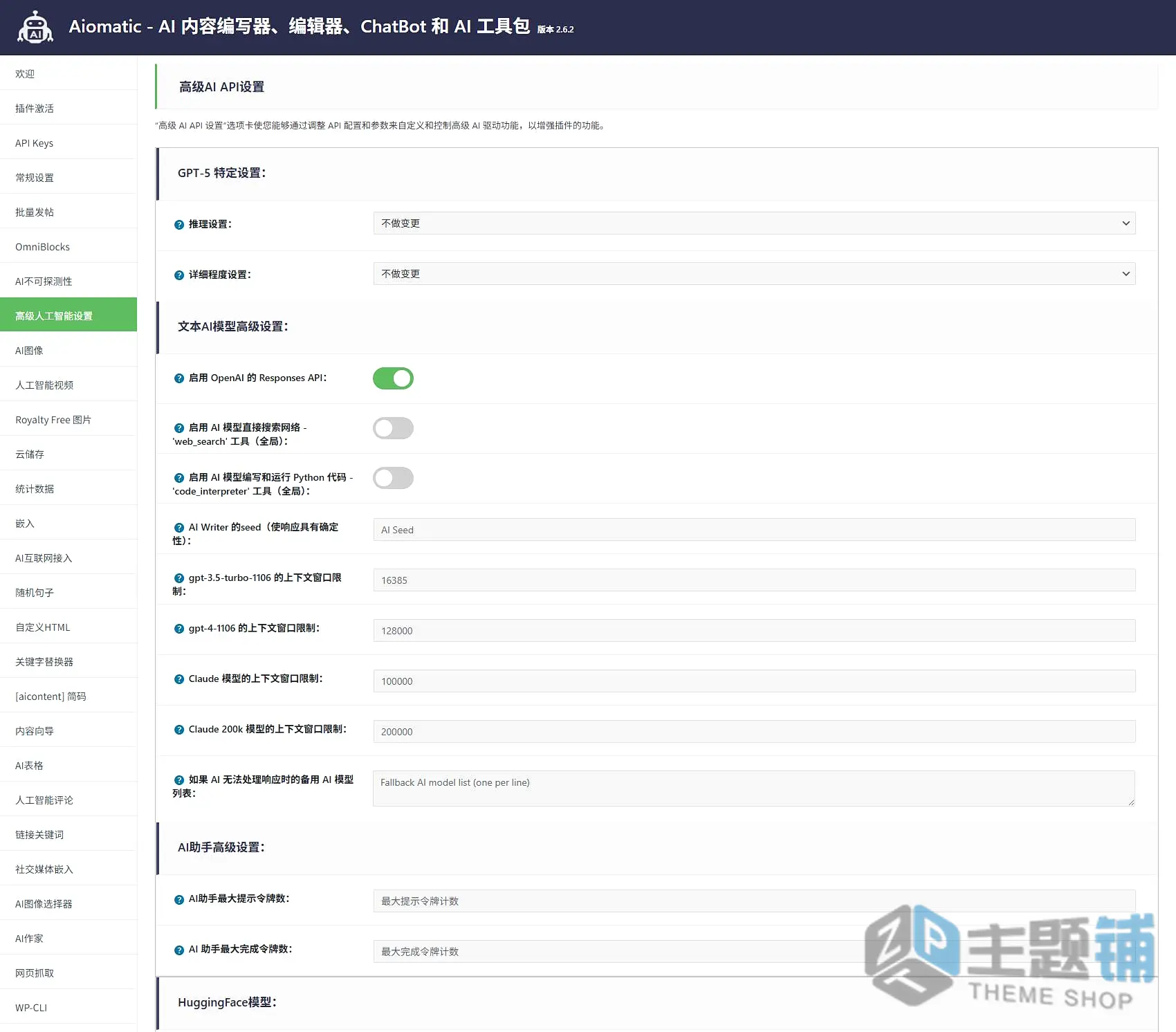The image size is (1176, 1032).
Task: Open the 详细程度设置 dropdown
Action: 754,274
